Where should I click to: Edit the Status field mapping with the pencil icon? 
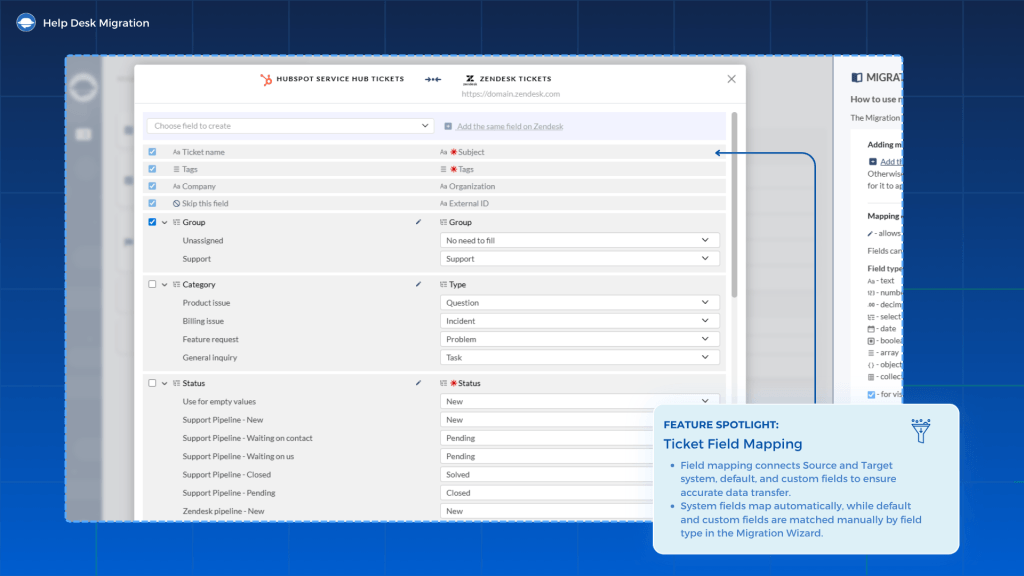pos(419,383)
